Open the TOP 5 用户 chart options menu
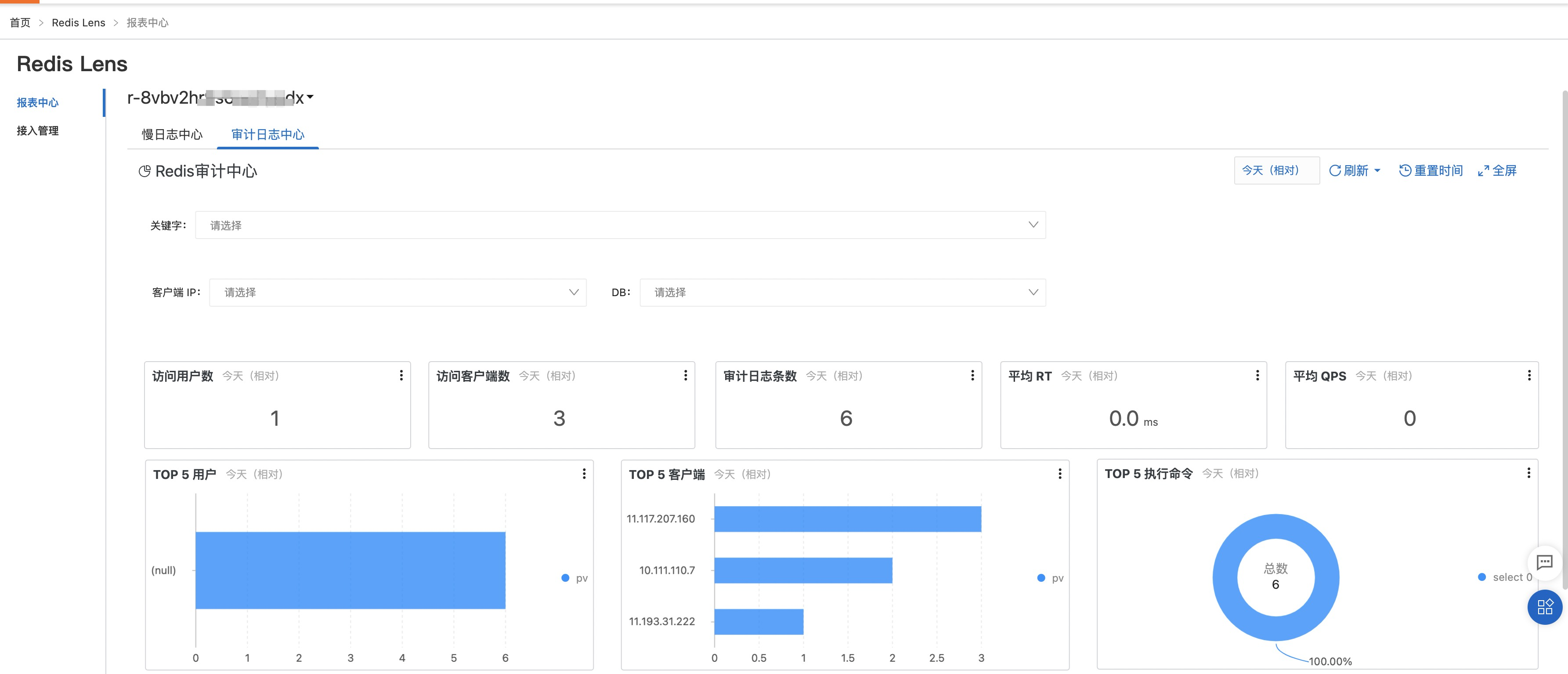Image resolution: width=1568 pixels, height=674 pixels. click(584, 474)
